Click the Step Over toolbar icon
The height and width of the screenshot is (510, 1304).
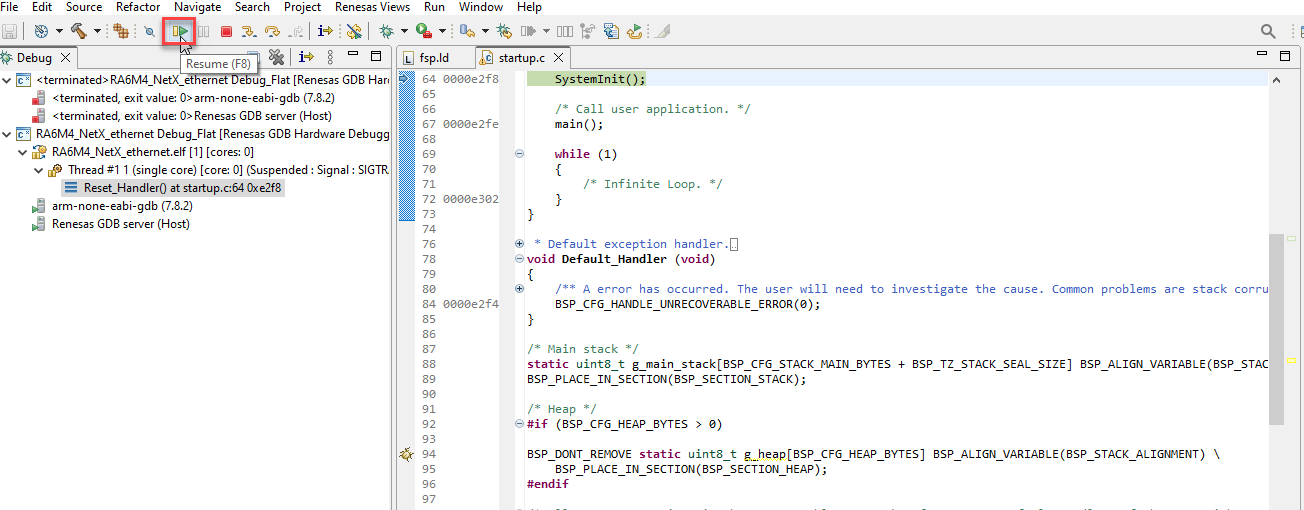[271, 31]
